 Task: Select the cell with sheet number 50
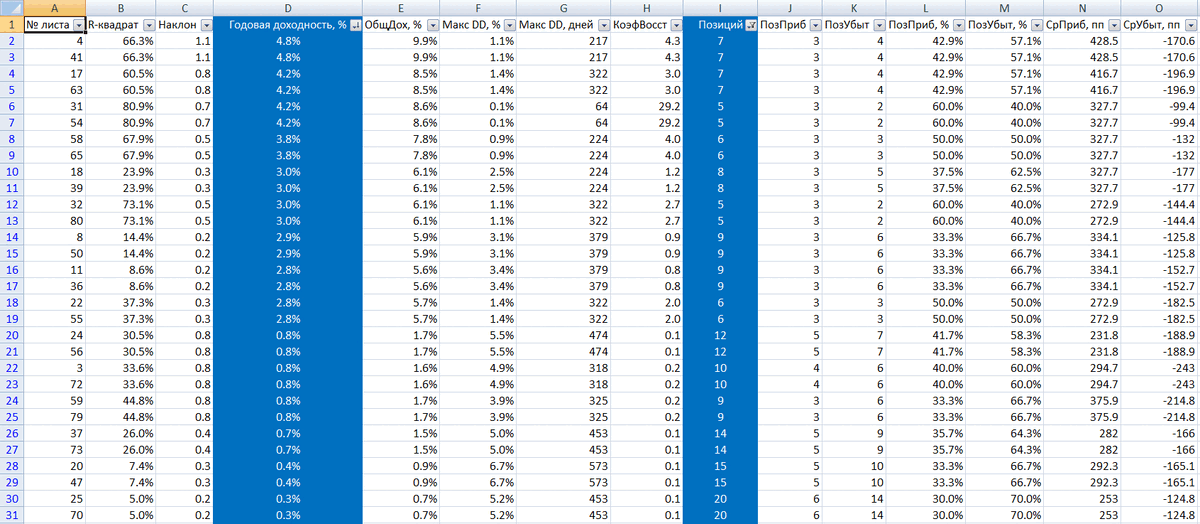[x=54, y=254]
